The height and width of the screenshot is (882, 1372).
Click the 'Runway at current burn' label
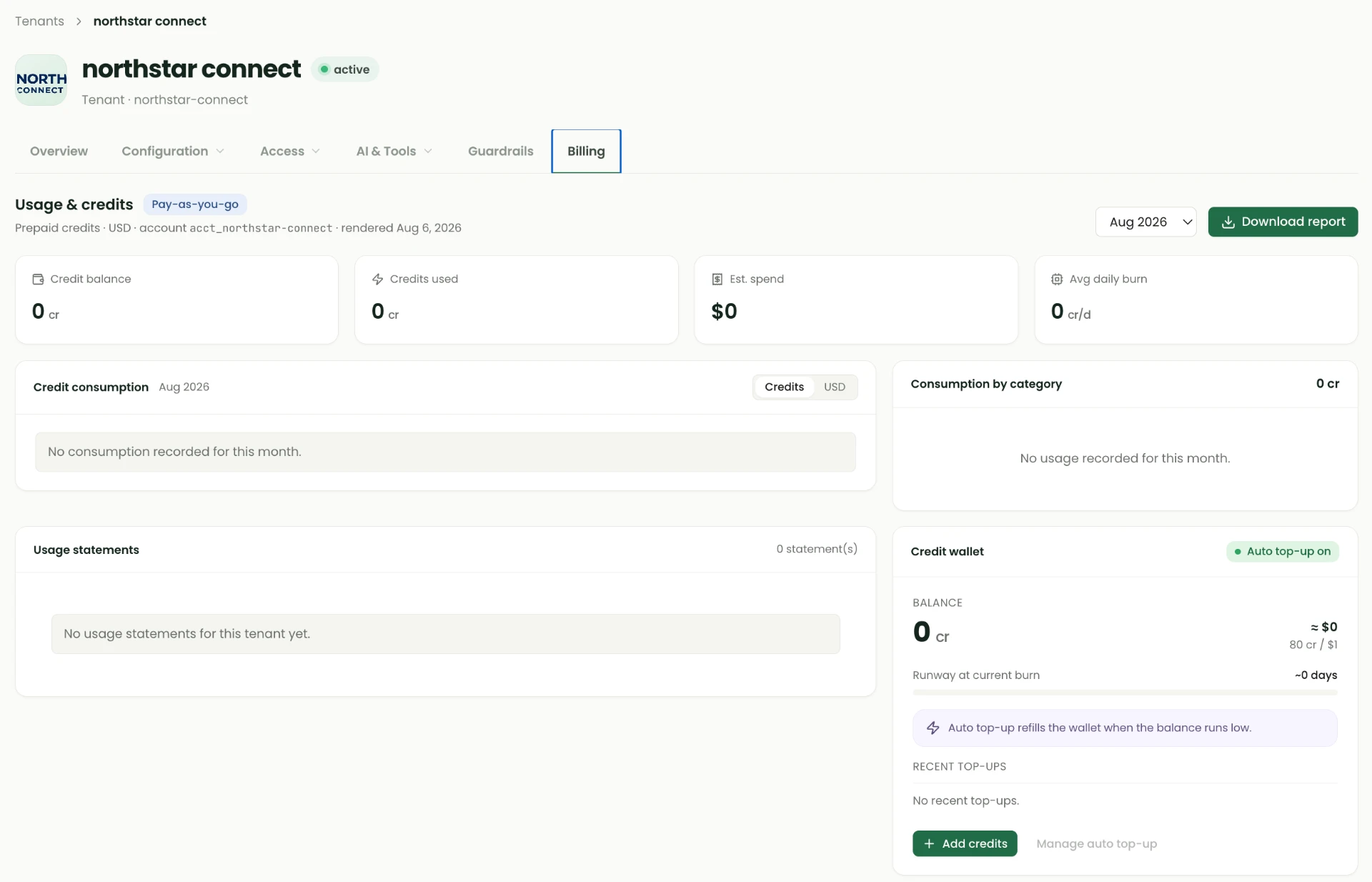click(x=975, y=675)
